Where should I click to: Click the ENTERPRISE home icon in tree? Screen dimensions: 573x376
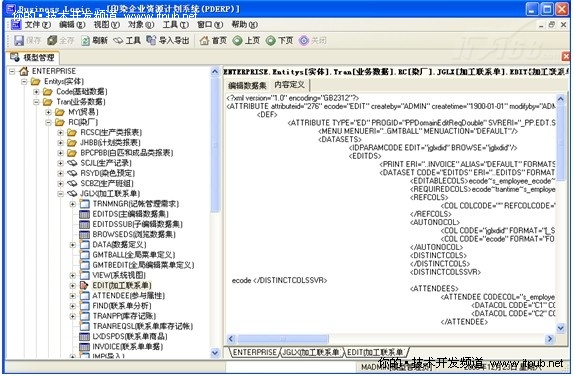[x=24, y=71]
